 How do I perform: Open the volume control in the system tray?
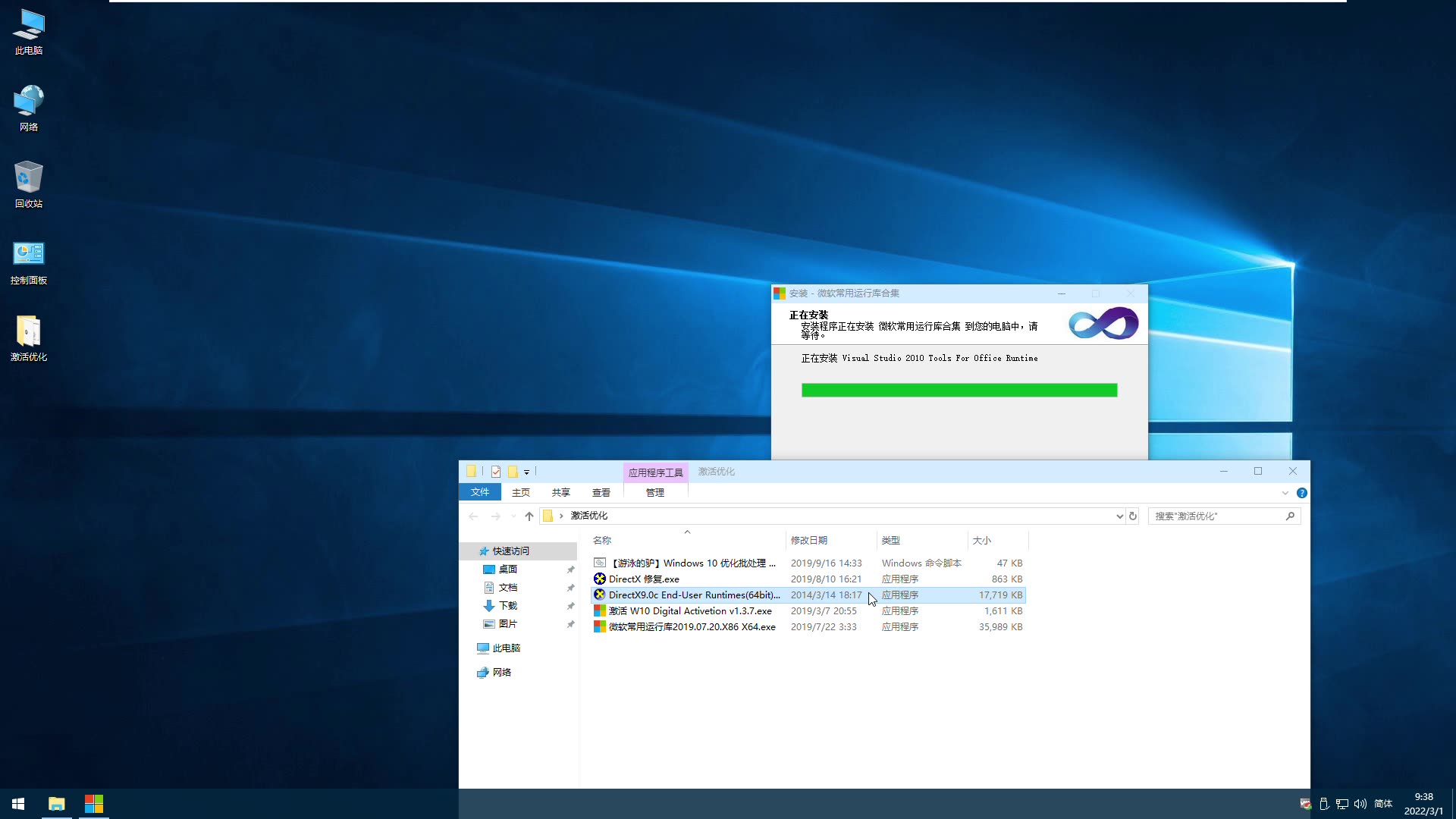pyautogui.click(x=1360, y=804)
